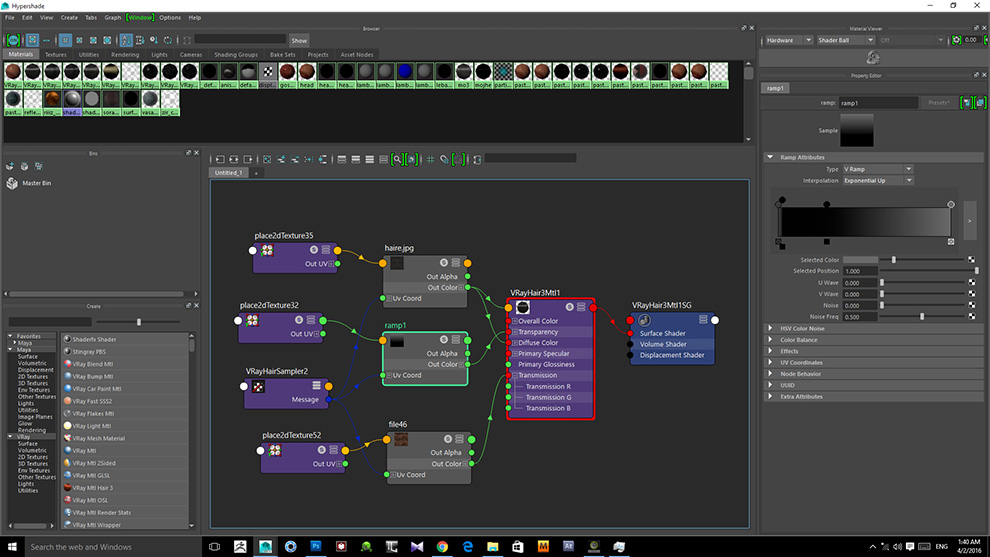Collapse the Transmission attribute on VRayHair3Mtl1
Image resolution: width=990 pixels, height=557 pixels.
pos(514,375)
